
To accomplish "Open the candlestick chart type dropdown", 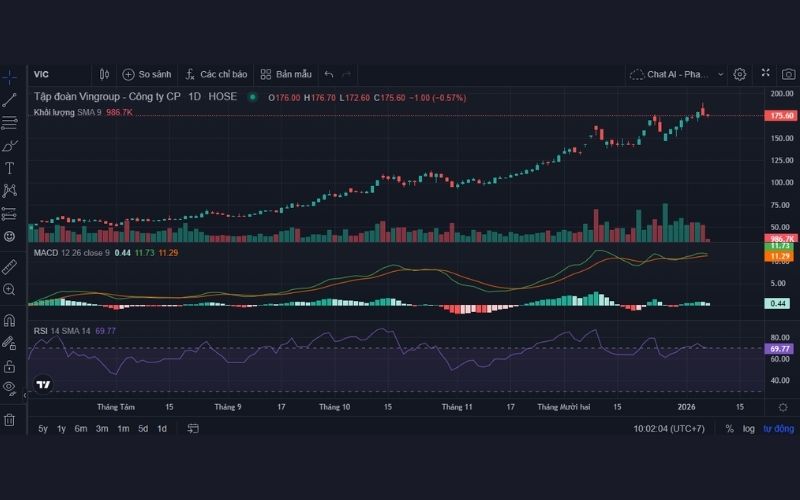I will (x=104, y=74).
